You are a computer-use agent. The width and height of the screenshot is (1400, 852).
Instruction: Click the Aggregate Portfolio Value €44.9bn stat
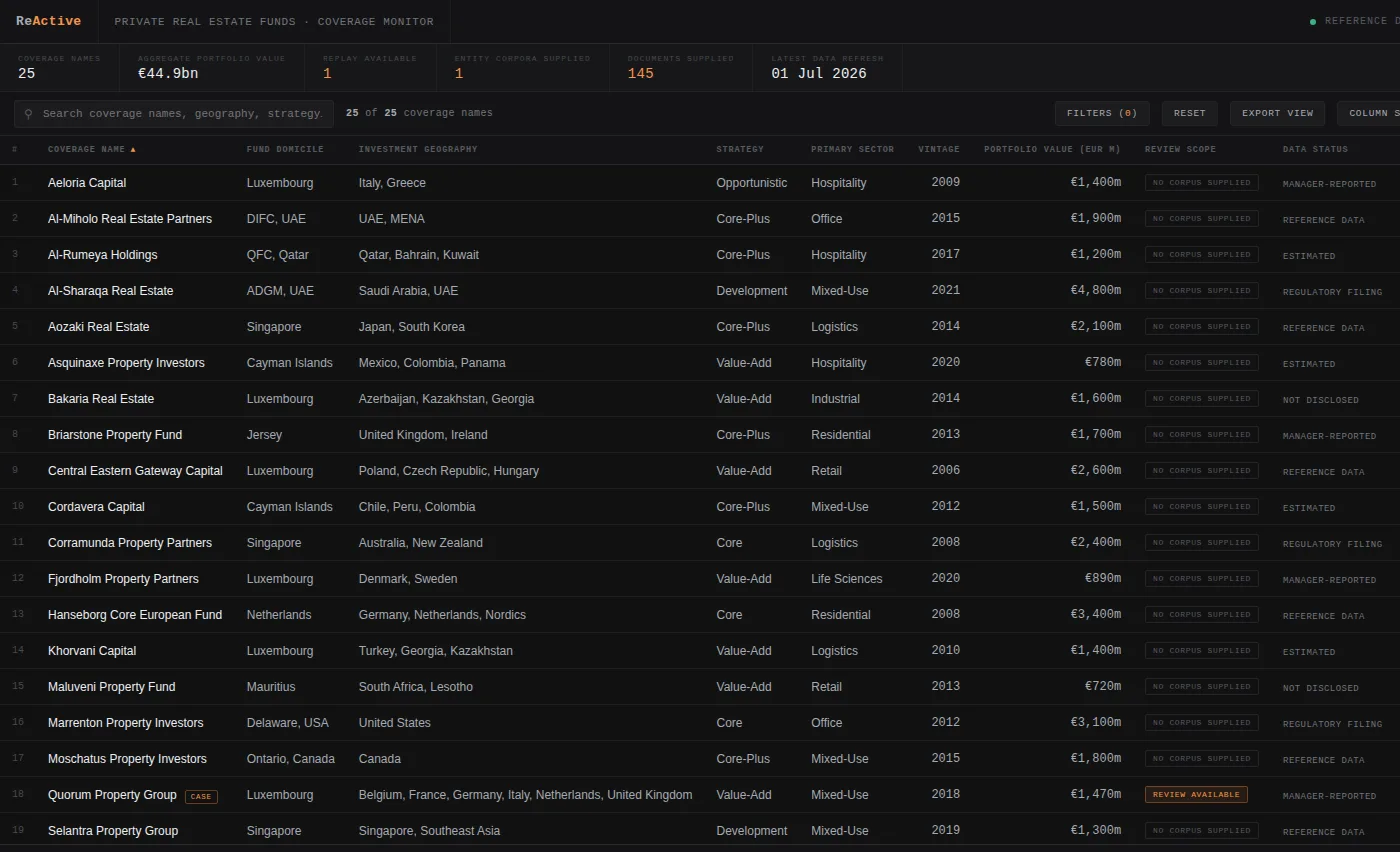[211, 67]
